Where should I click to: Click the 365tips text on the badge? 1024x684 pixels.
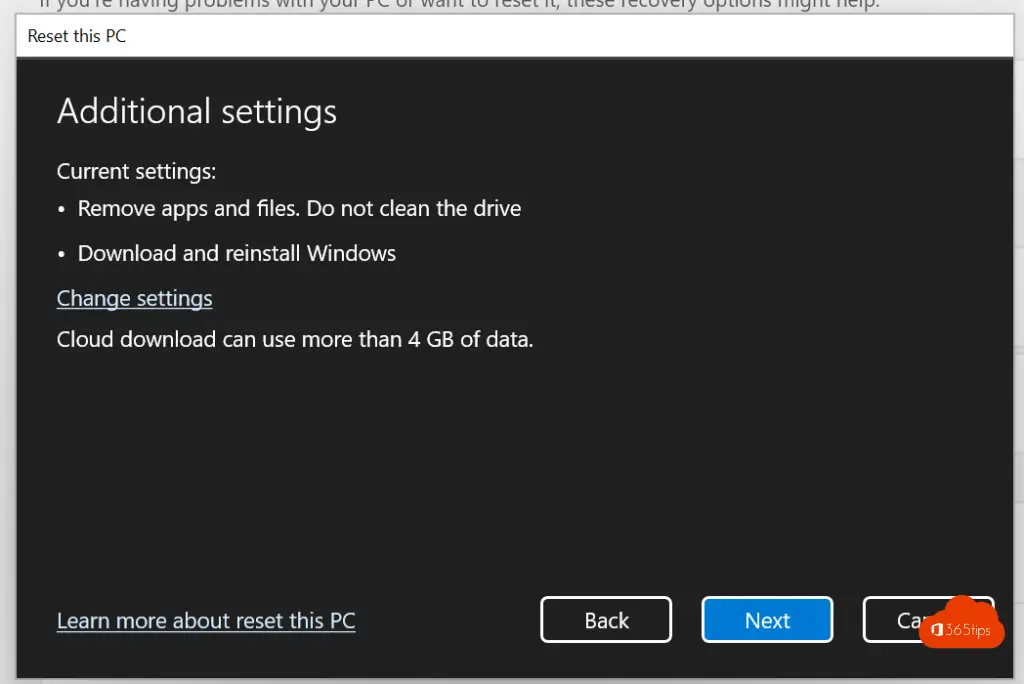[x=967, y=630]
